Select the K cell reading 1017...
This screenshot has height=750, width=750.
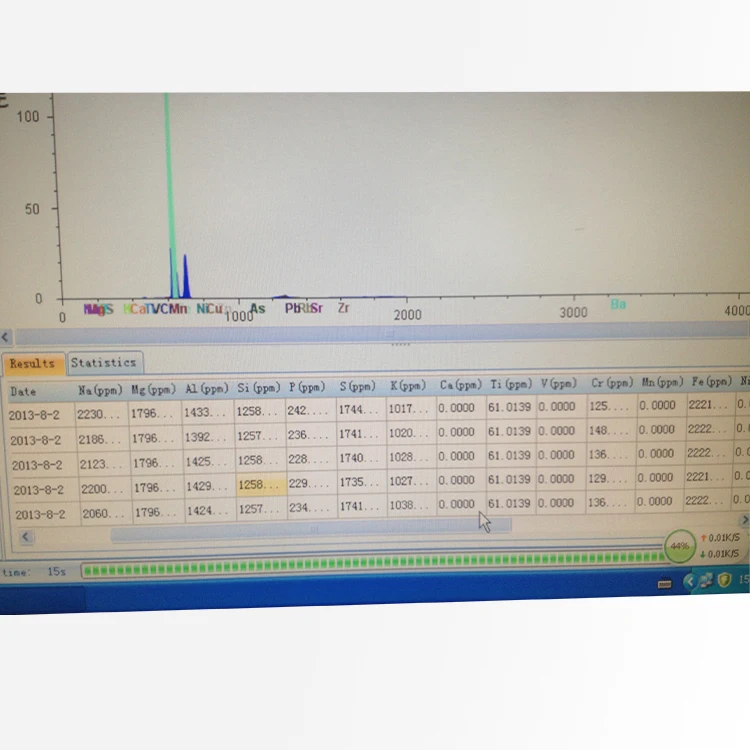pos(411,408)
